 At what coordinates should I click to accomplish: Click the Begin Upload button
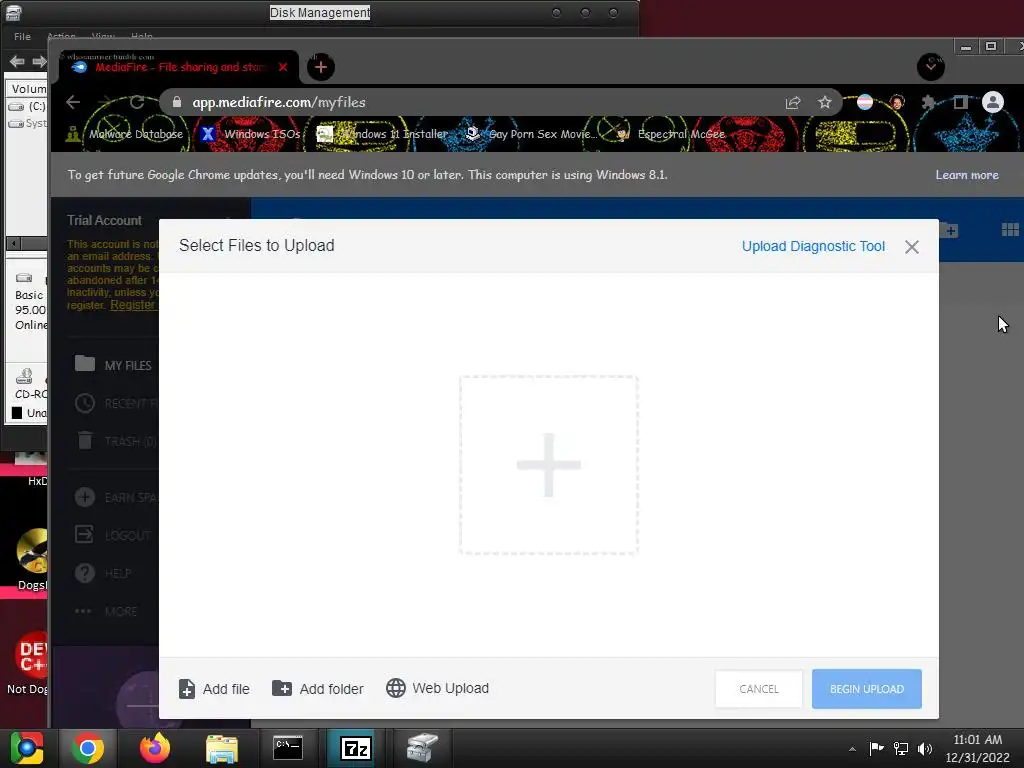tap(867, 689)
